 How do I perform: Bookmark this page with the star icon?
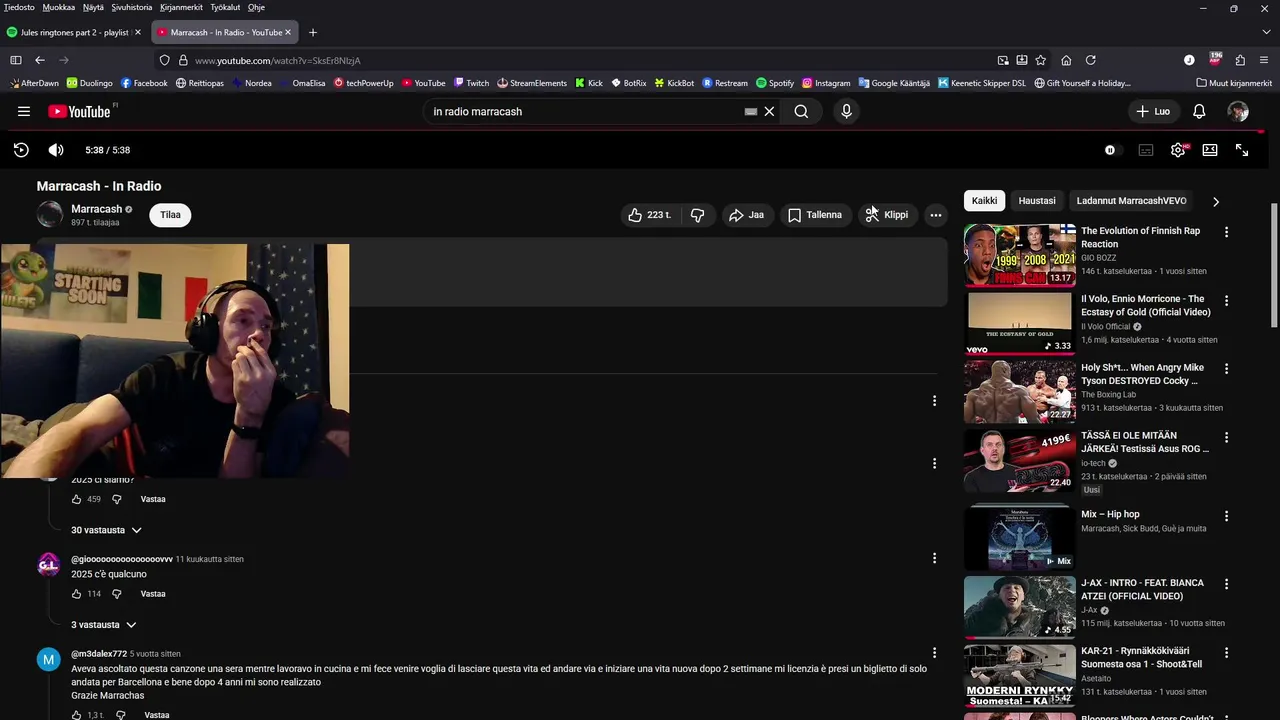(x=1041, y=60)
